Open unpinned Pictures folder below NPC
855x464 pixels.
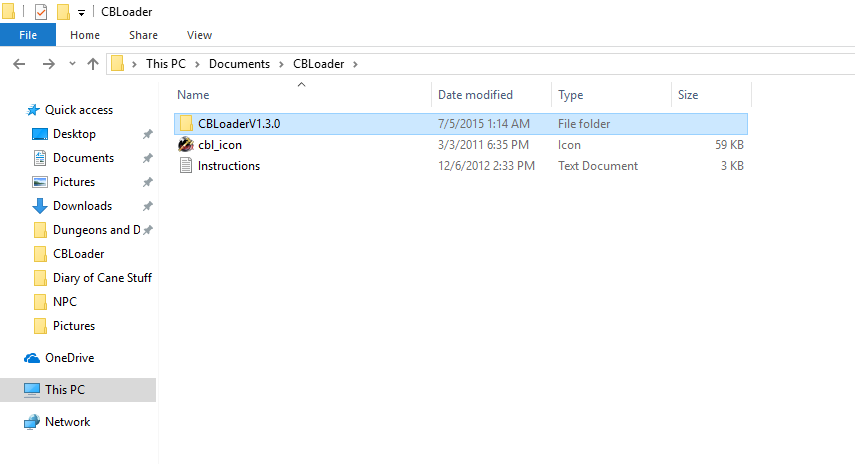coord(74,326)
